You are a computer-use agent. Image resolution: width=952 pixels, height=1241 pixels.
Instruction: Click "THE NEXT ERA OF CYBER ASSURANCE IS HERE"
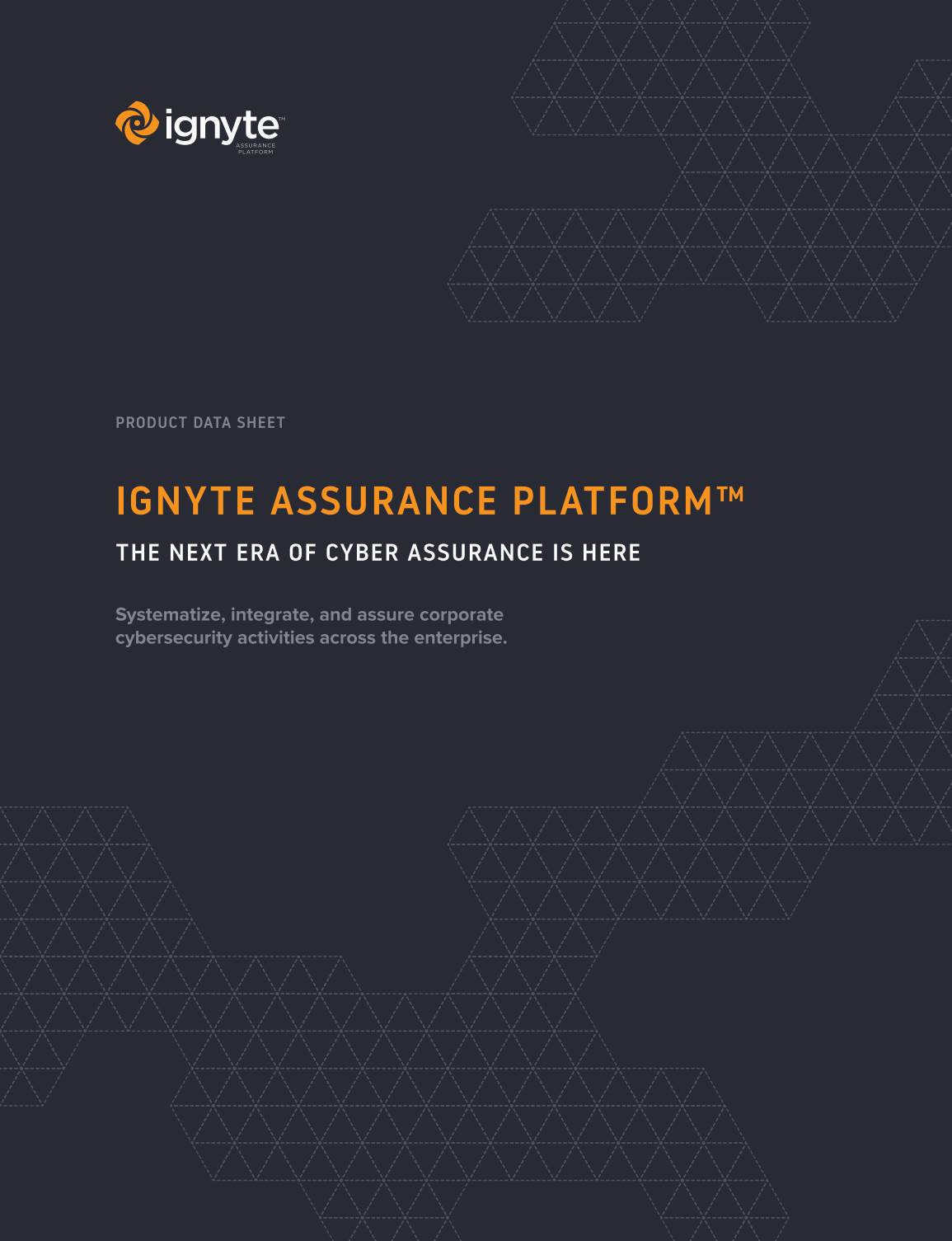[x=378, y=552]
